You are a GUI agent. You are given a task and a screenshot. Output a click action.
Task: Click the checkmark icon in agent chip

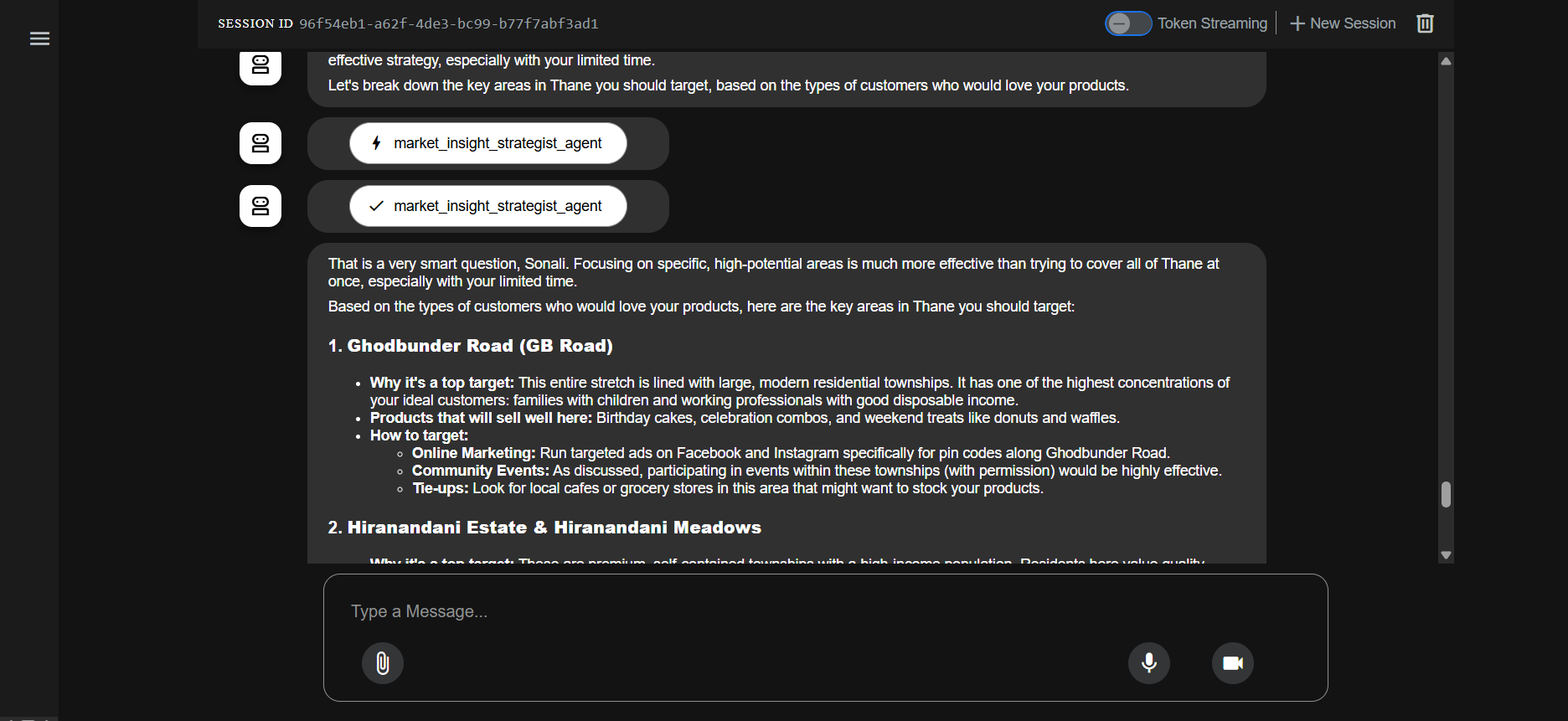pos(377,206)
